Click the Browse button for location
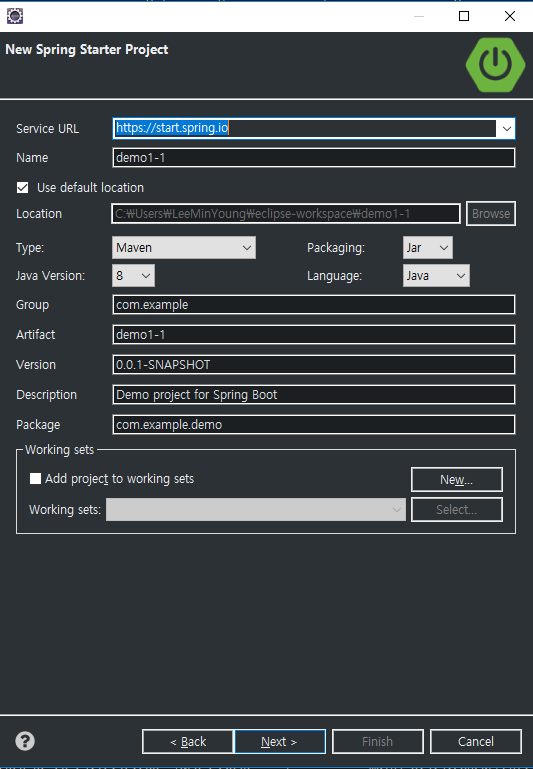 click(x=491, y=214)
